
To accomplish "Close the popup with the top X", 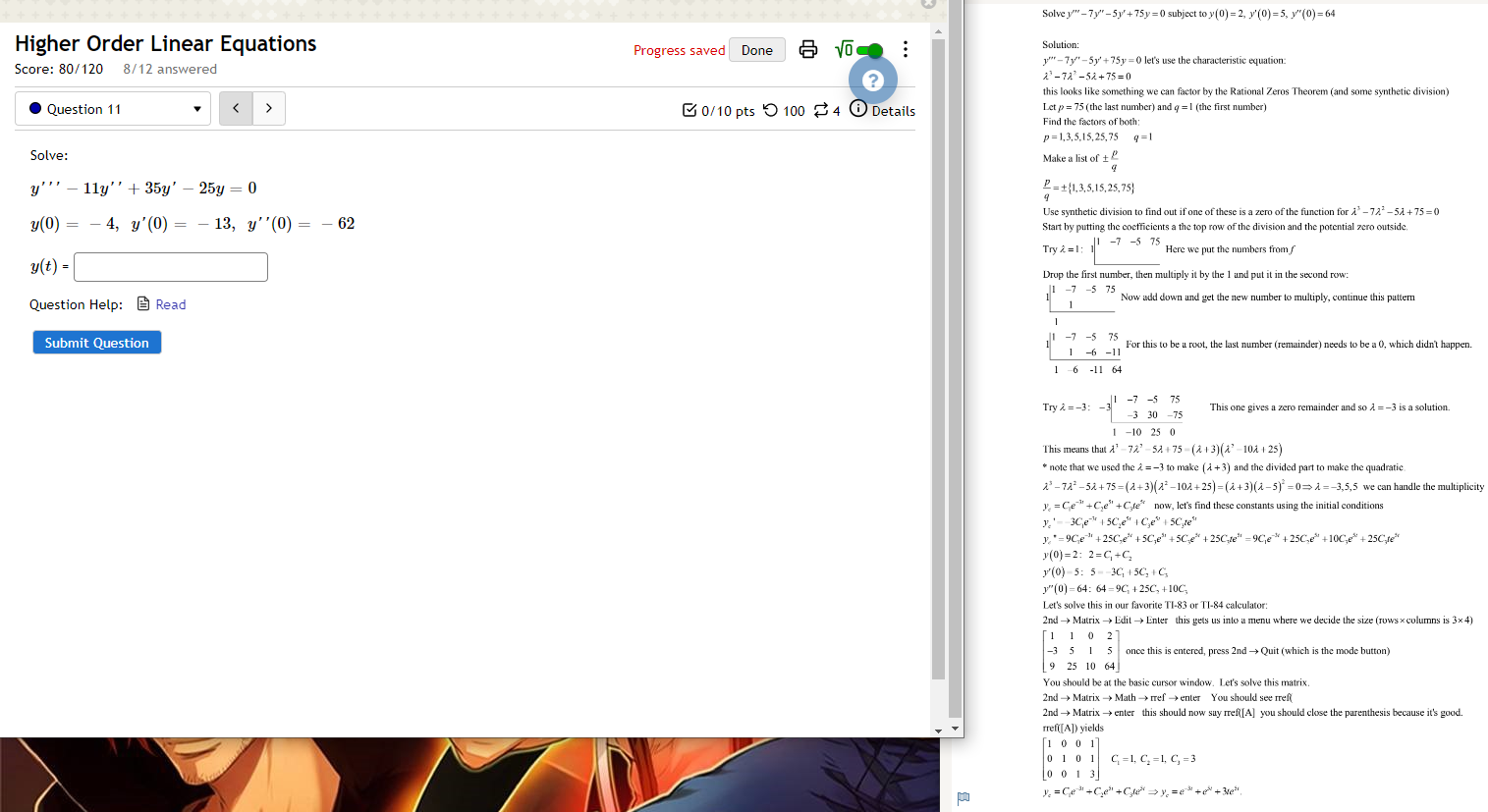I will pyautogui.click(x=928, y=3).
